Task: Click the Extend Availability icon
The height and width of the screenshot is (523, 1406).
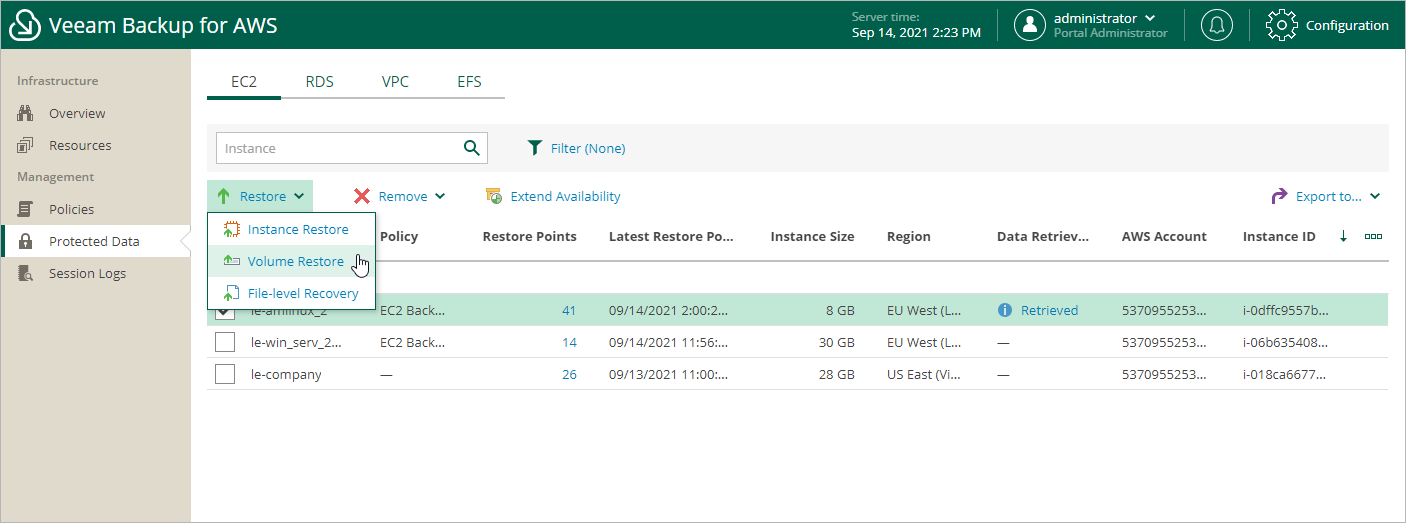Action: (x=494, y=196)
